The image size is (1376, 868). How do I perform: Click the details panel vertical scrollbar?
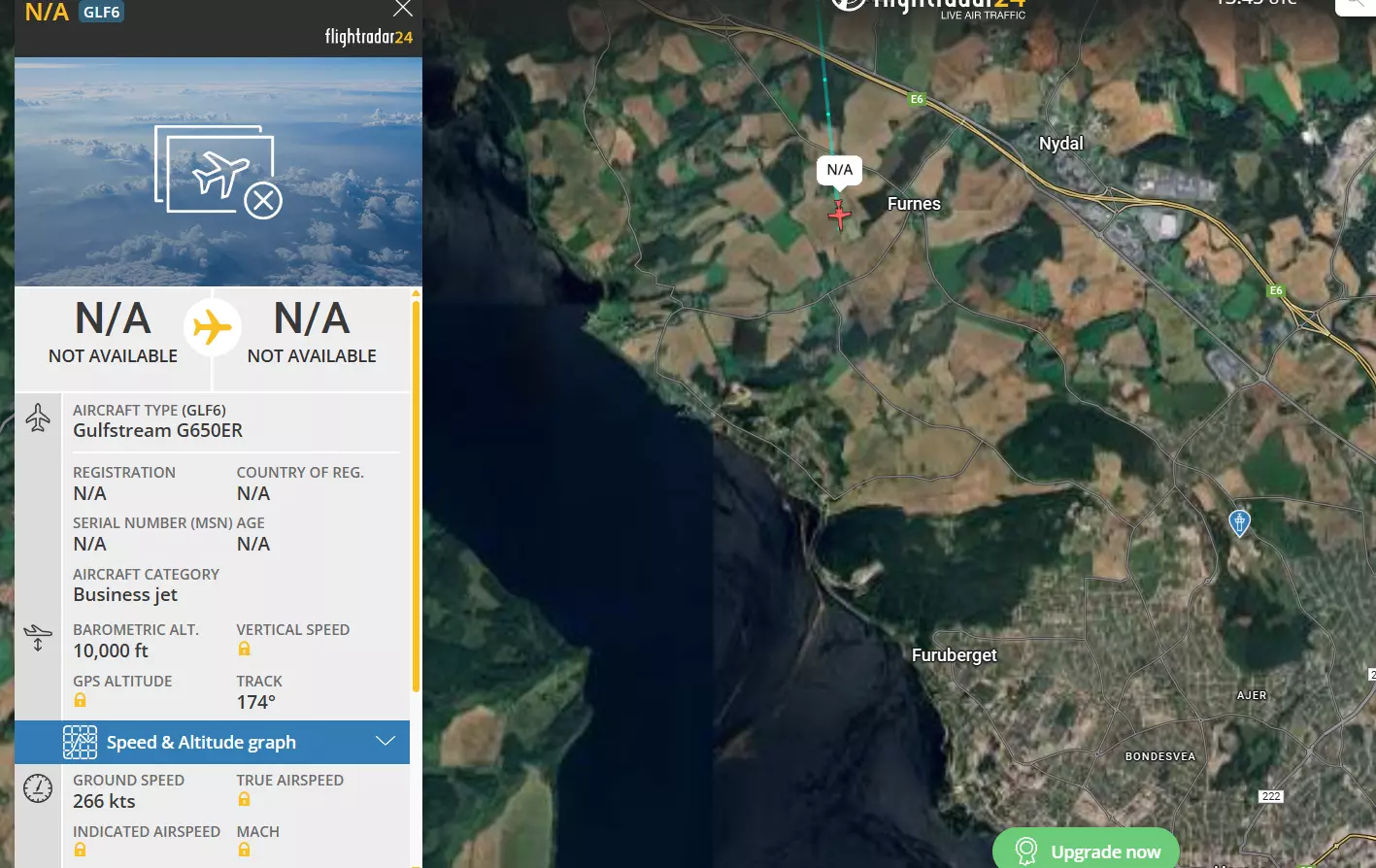tap(416, 495)
